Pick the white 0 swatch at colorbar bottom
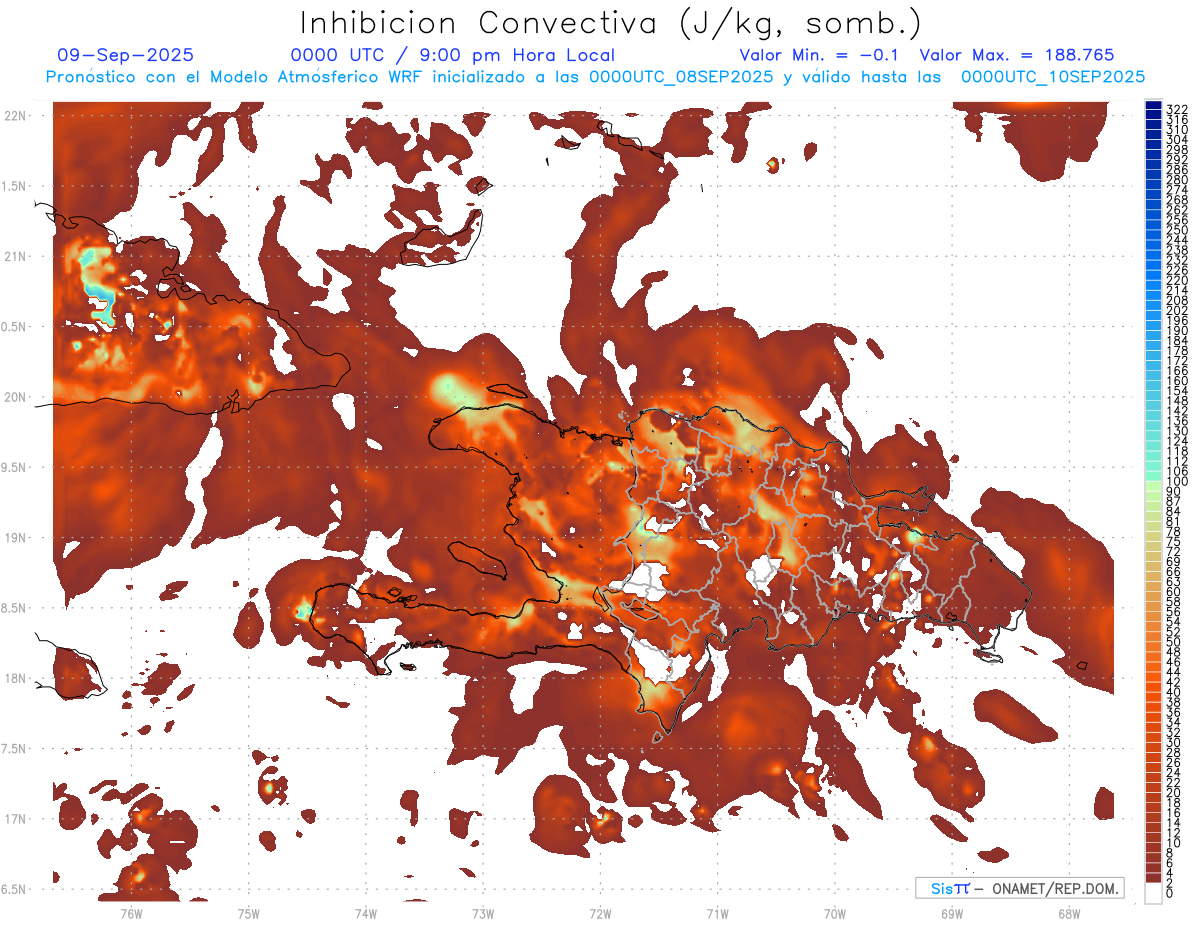The image size is (1200, 927). [x=1154, y=895]
